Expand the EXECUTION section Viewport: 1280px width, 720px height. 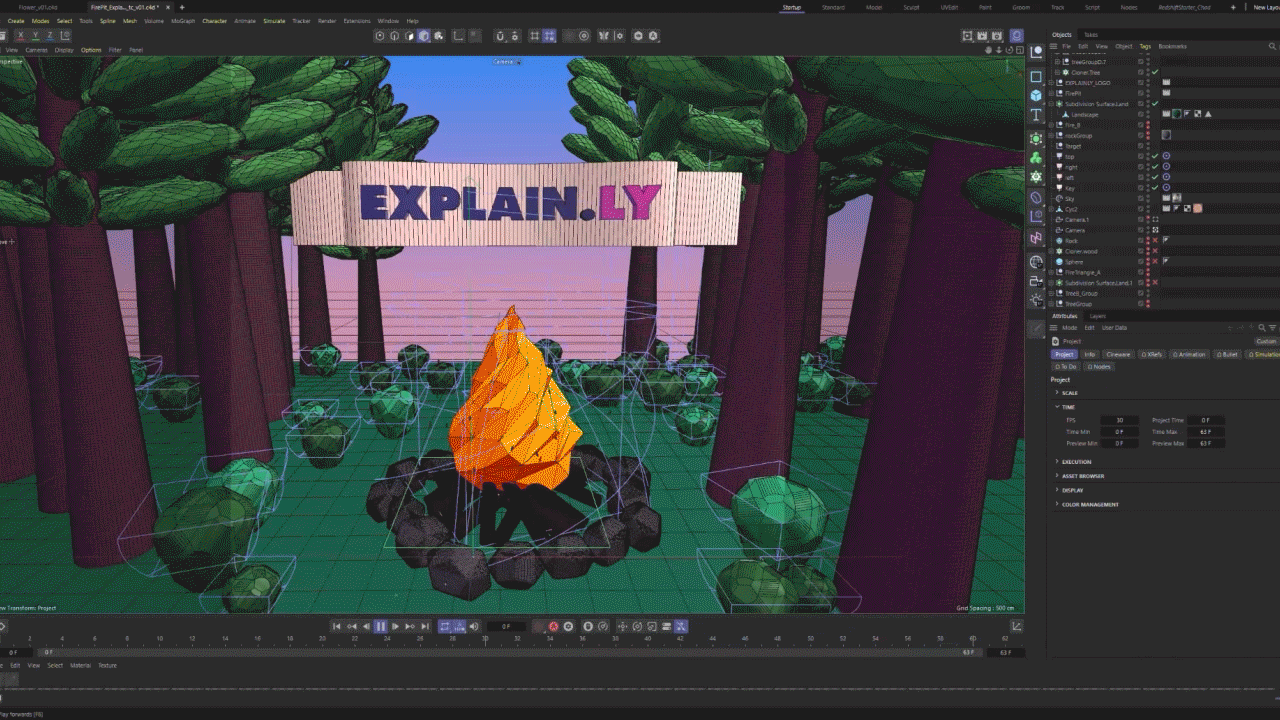pos(1057,462)
